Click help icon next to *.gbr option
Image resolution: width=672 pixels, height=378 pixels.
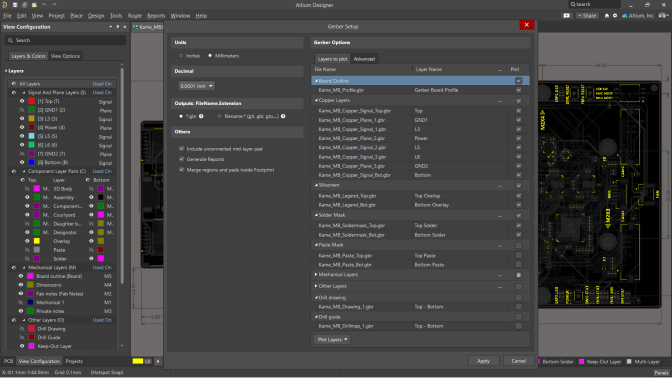(x=201, y=116)
